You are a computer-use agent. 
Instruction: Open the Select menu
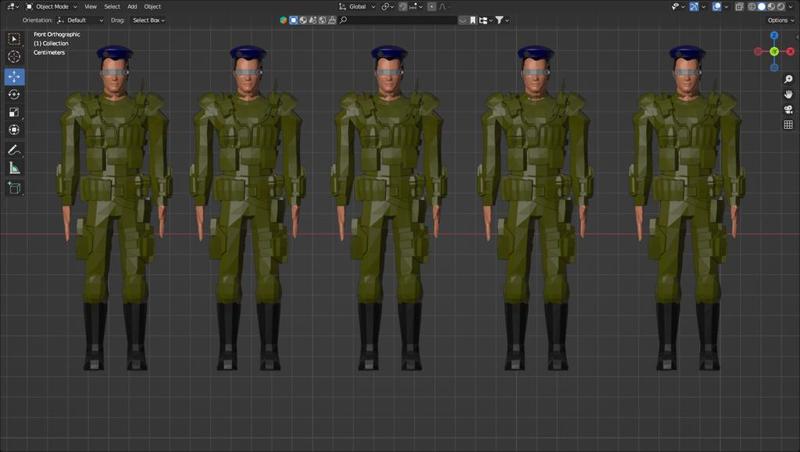point(112,7)
